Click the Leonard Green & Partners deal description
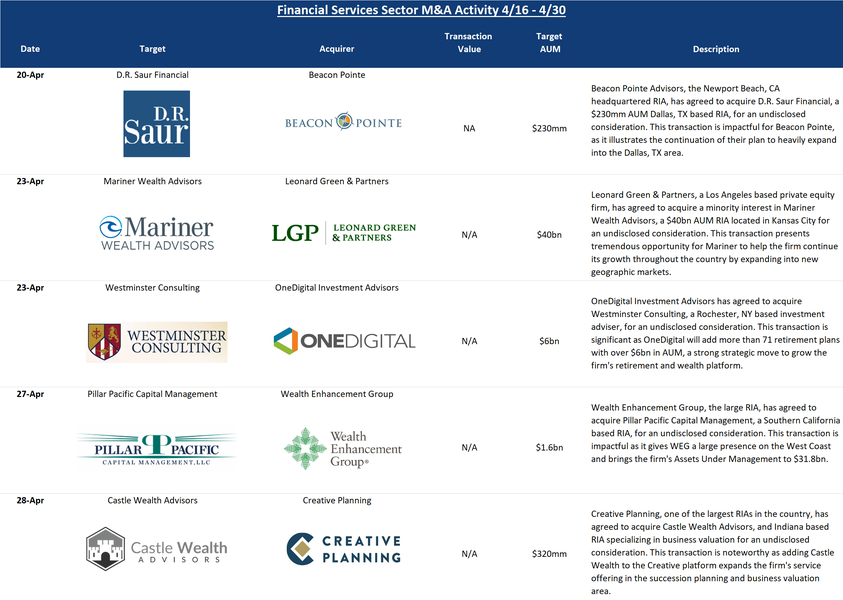Image resolution: width=843 pixels, height=600 pixels. click(x=714, y=233)
